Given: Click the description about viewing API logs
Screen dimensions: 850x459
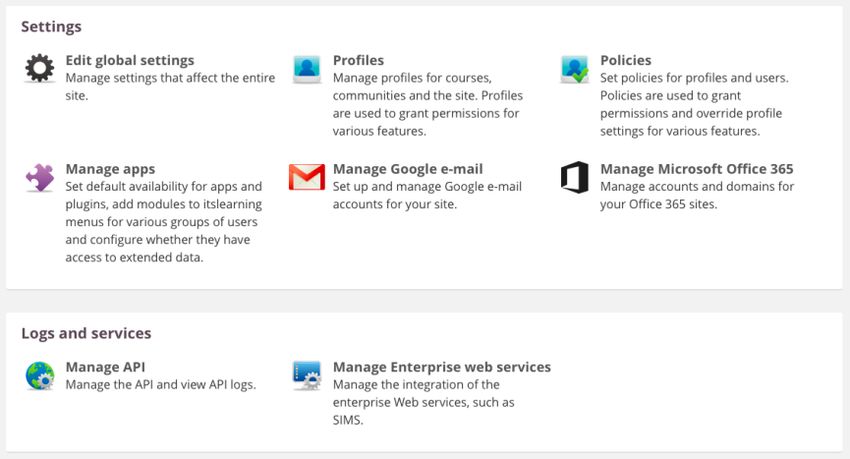Looking at the screenshot, I should point(160,384).
